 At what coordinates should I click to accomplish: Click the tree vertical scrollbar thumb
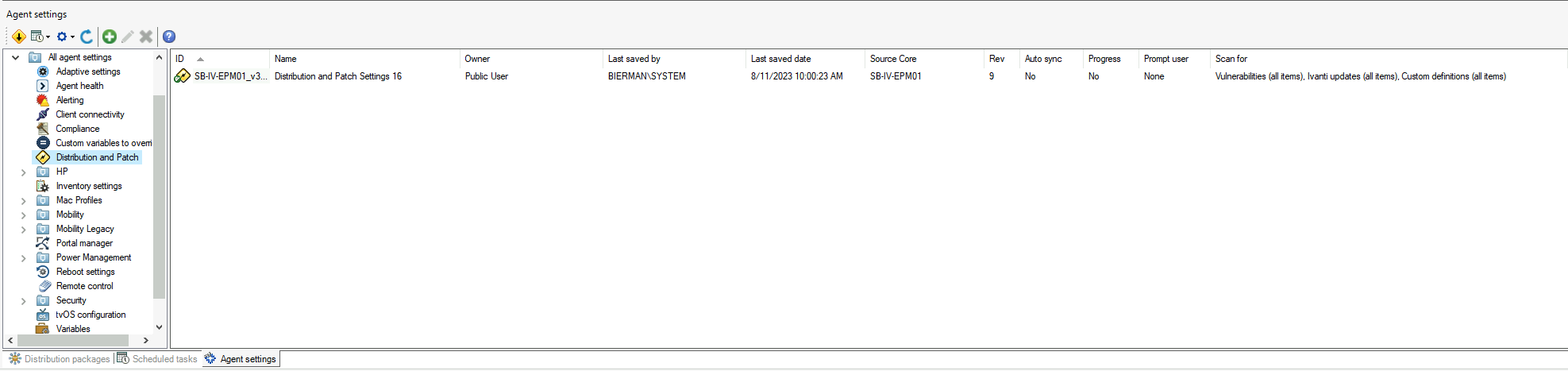click(159, 197)
